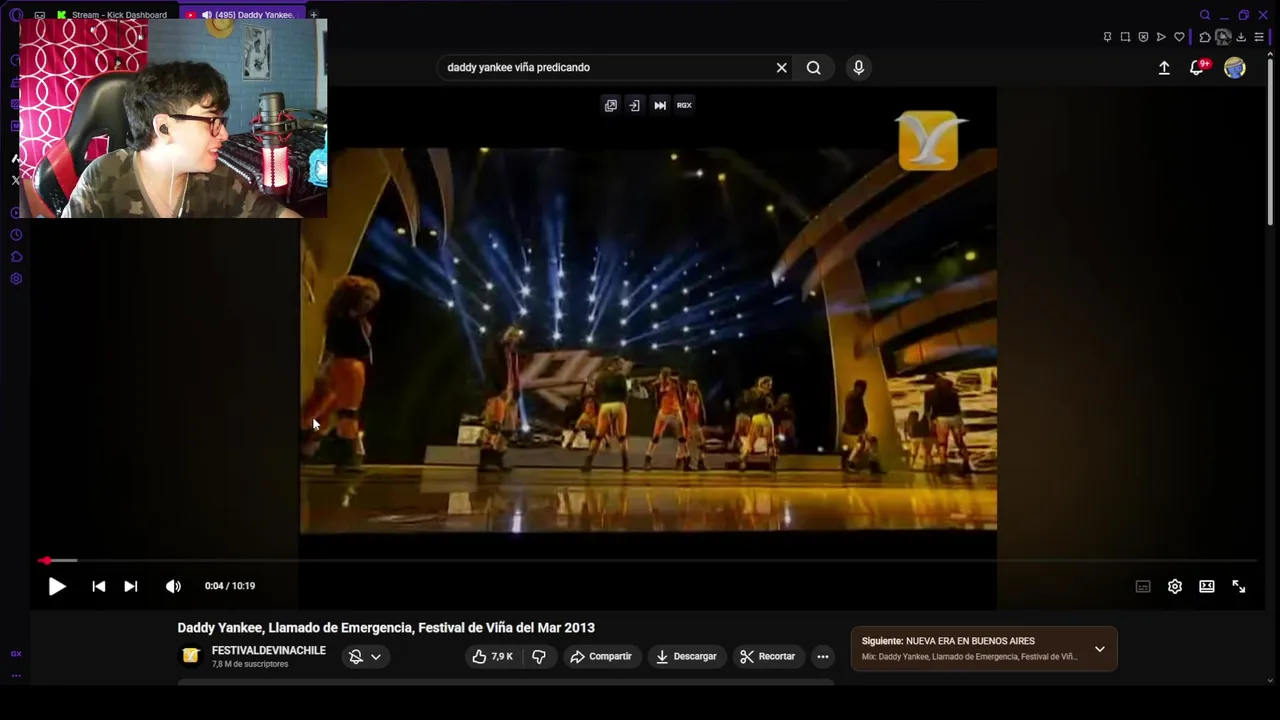1280x720 pixels.
Task: Toggle theater mode
Action: click(1207, 586)
